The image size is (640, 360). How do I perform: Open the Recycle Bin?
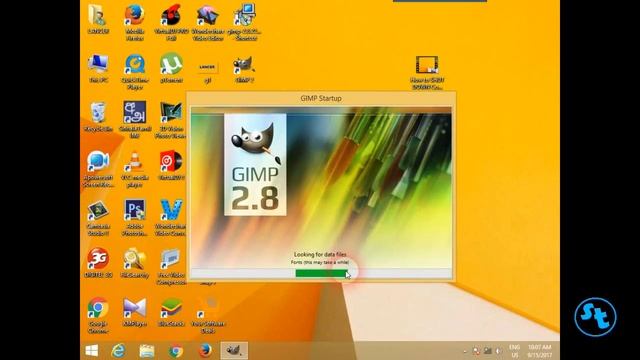tap(98, 117)
